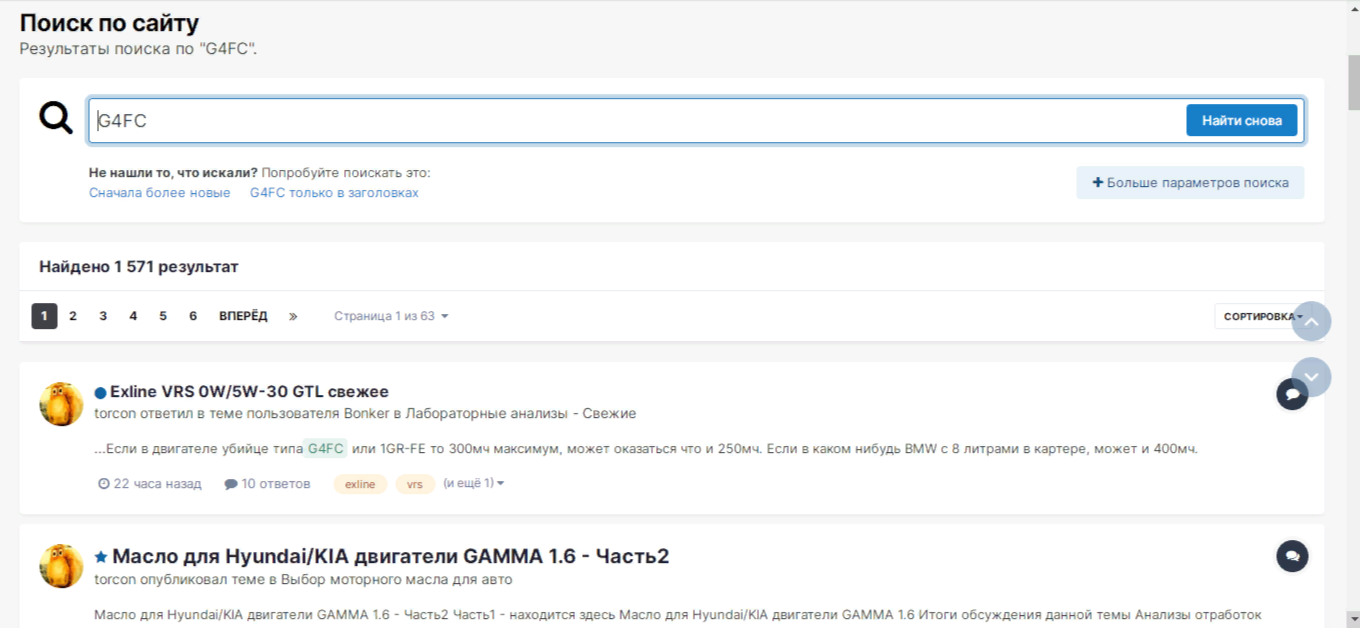Click the 22 часа назад timestamp
Image resolution: width=1360 pixels, height=628 pixels.
pyautogui.click(x=150, y=484)
